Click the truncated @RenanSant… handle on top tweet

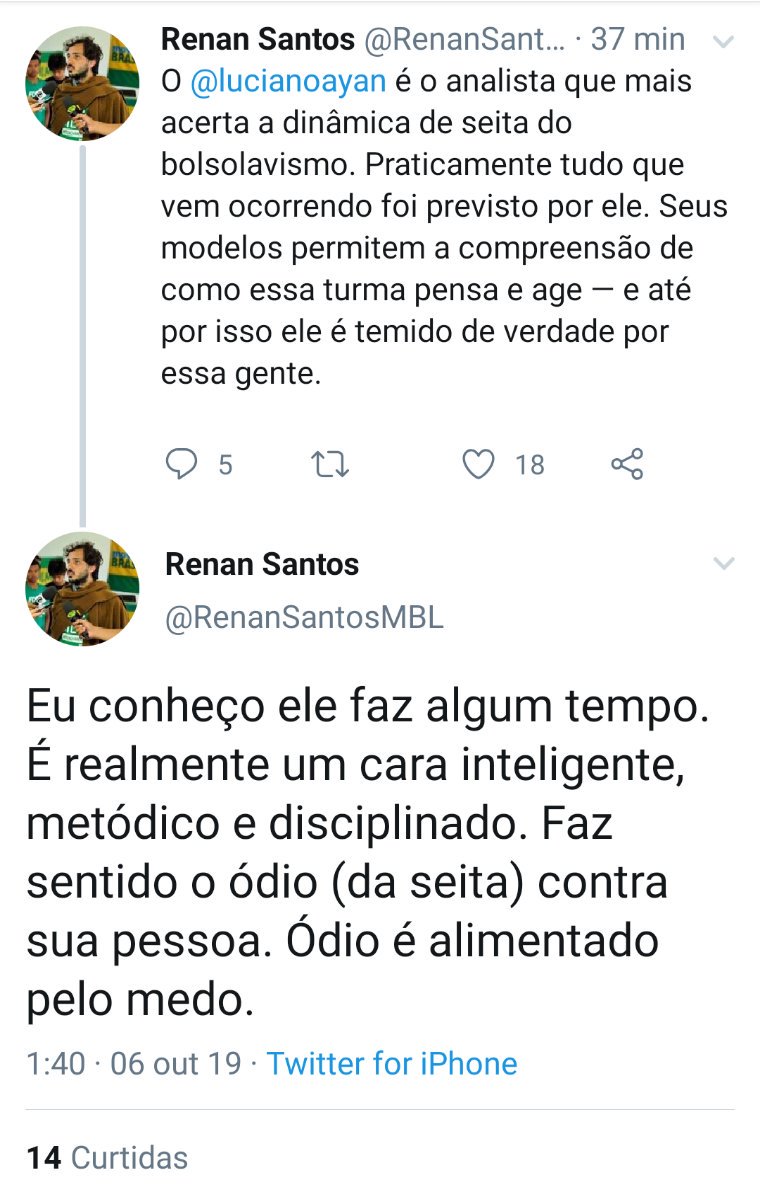click(462, 40)
